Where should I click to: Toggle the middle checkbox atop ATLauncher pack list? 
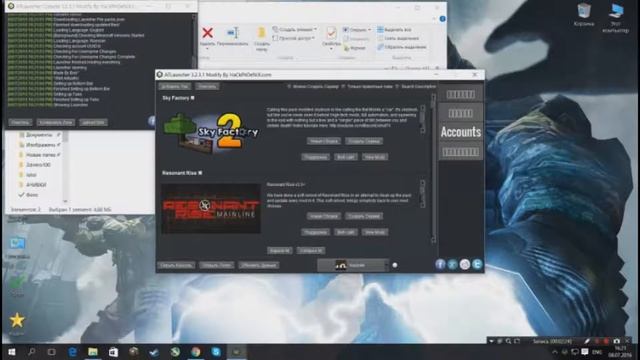click(x=343, y=87)
